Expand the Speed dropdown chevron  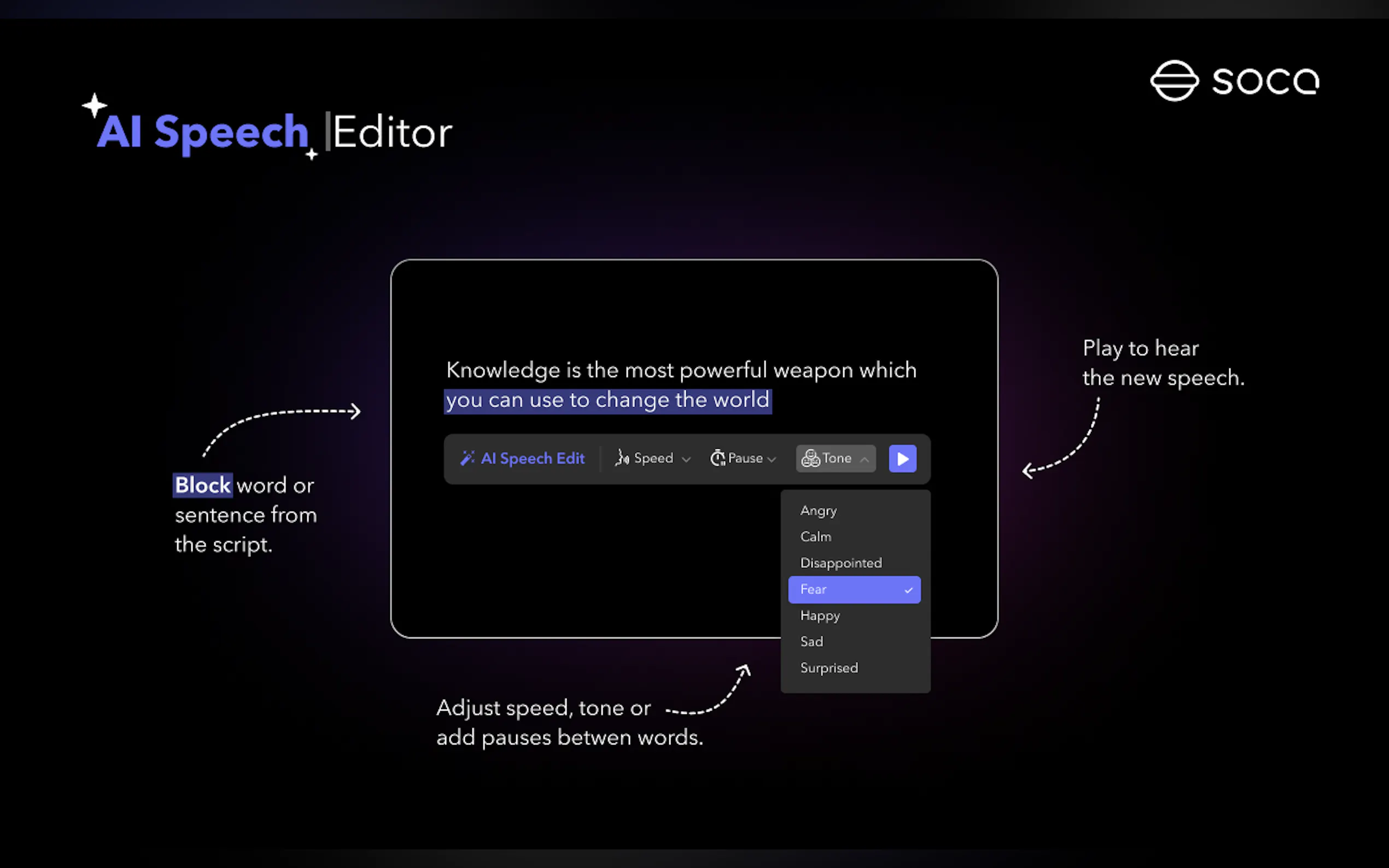tap(686, 459)
